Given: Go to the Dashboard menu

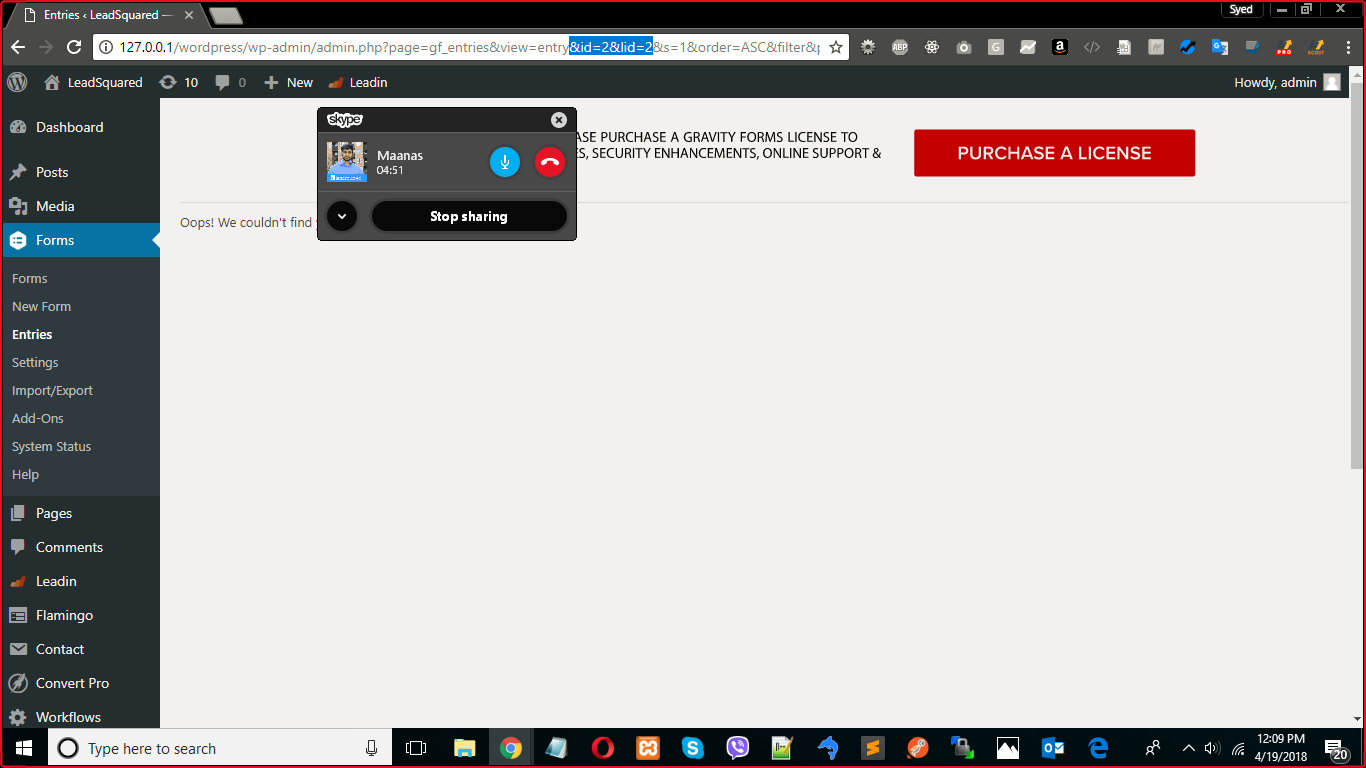Looking at the screenshot, I should coord(80,127).
